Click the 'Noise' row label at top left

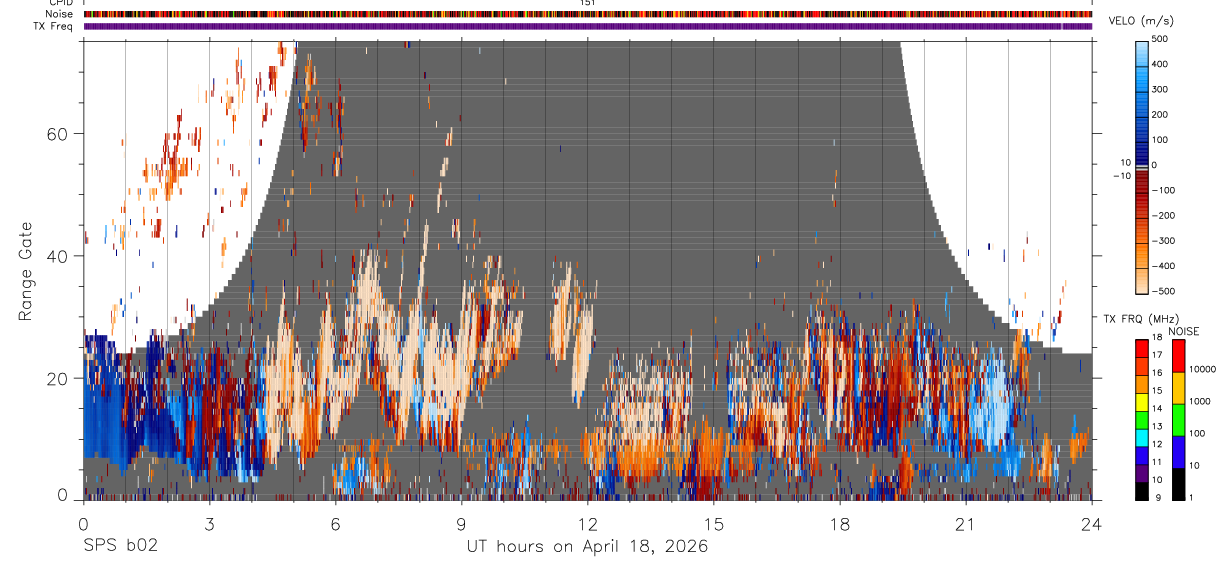pyautogui.click(x=59, y=14)
